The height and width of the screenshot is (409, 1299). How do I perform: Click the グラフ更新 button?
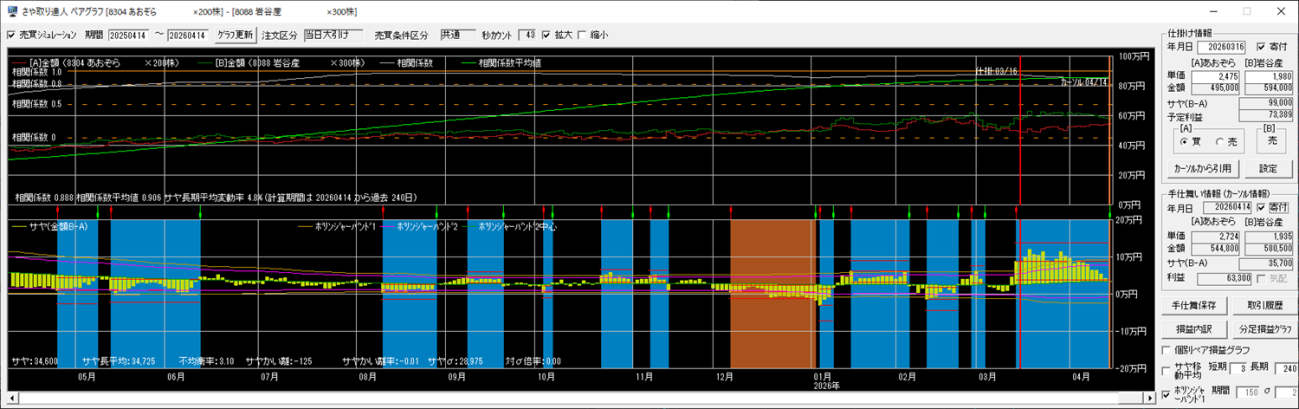[235, 35]
